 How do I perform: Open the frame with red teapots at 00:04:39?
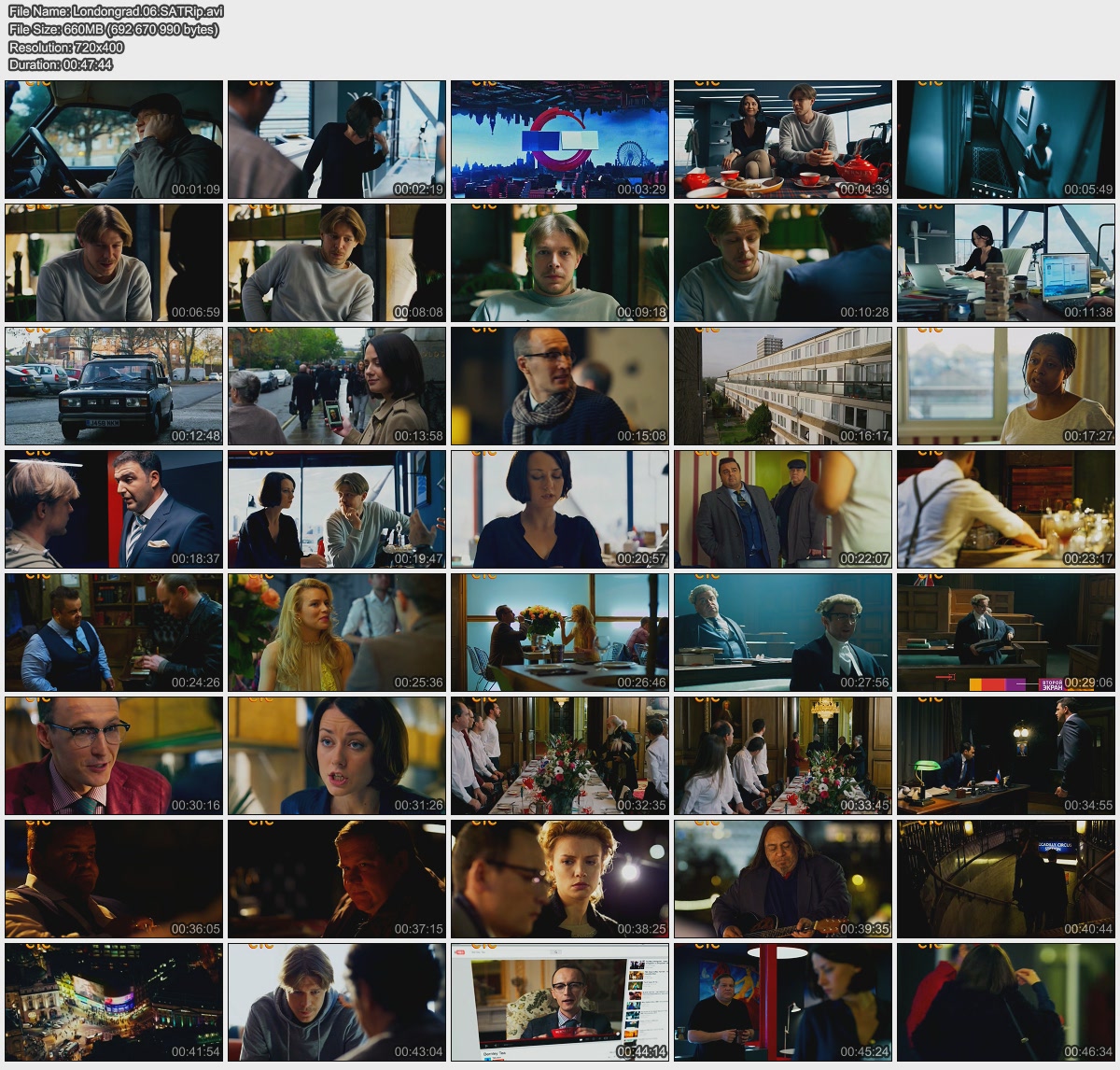coord(782,139)
